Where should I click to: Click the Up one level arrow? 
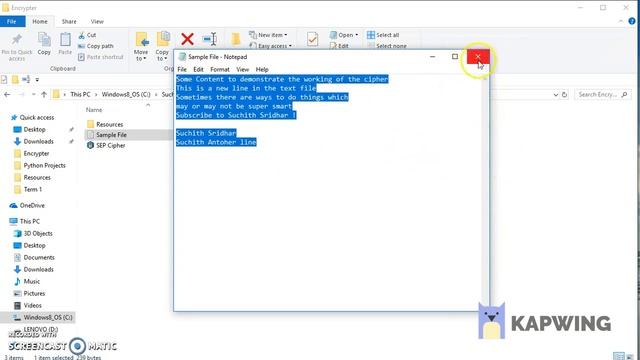tap(44, 95)
